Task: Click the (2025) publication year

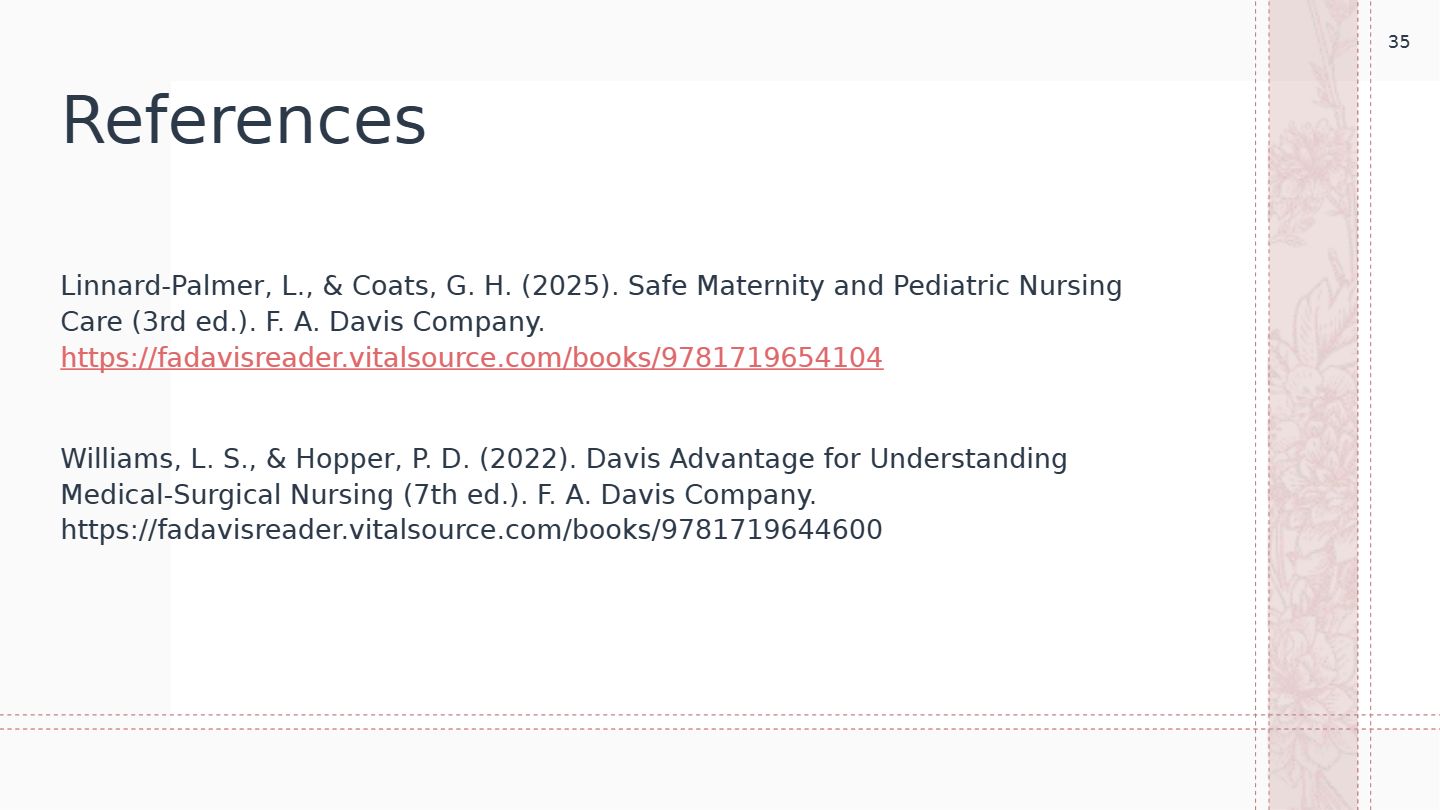Action: tap(566, 286)
